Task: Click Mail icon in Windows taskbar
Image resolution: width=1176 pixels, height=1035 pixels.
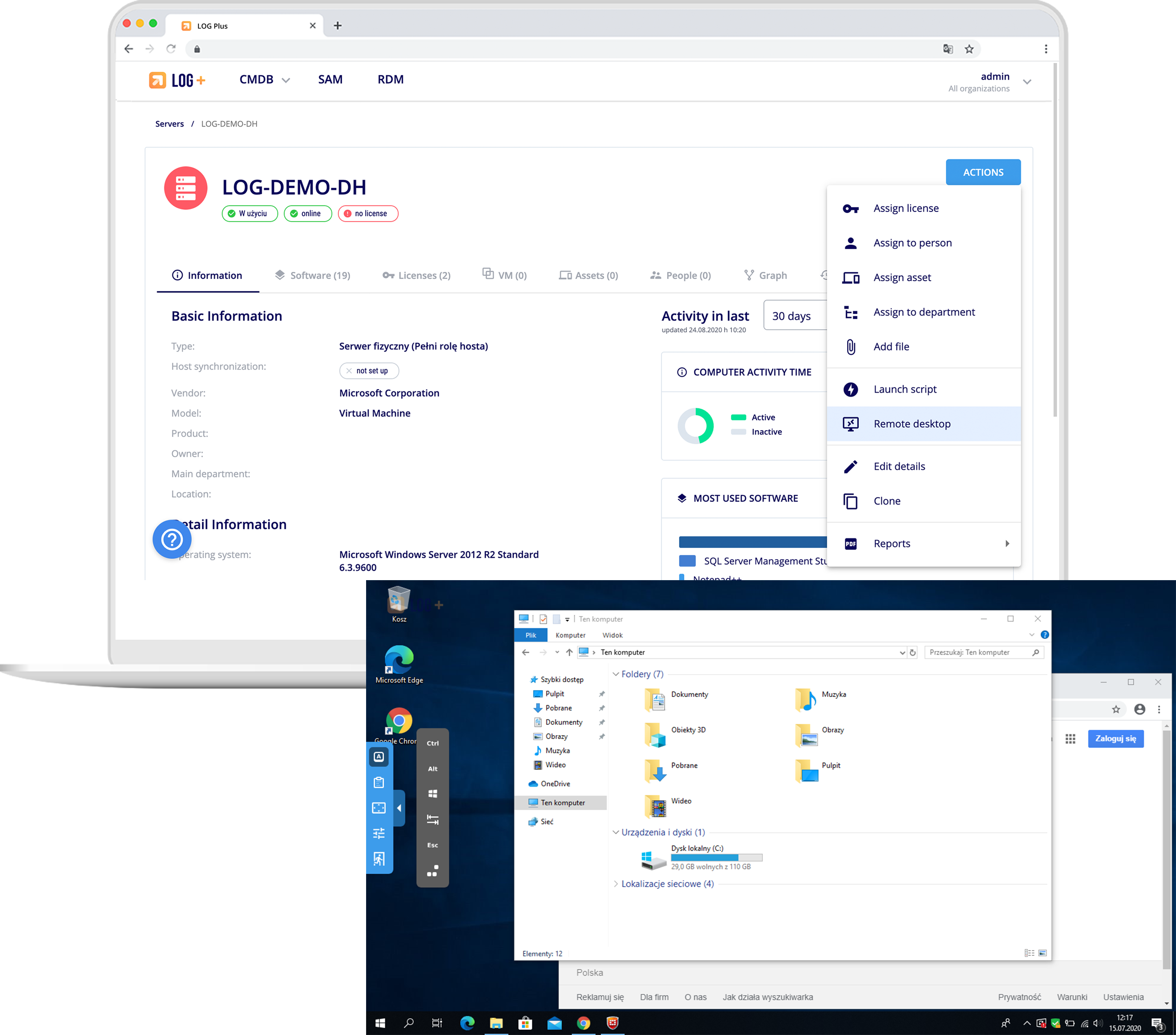Action: (554, 1023)
